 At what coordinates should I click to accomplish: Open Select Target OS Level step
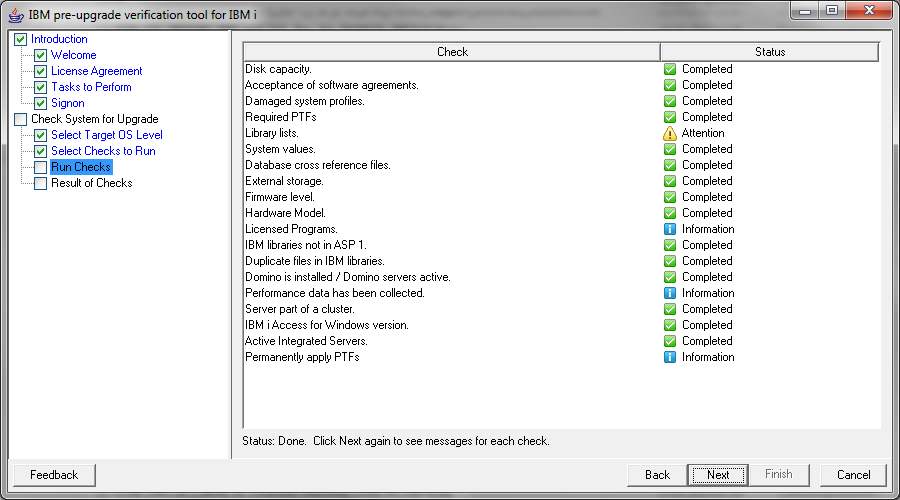(106, 135)
